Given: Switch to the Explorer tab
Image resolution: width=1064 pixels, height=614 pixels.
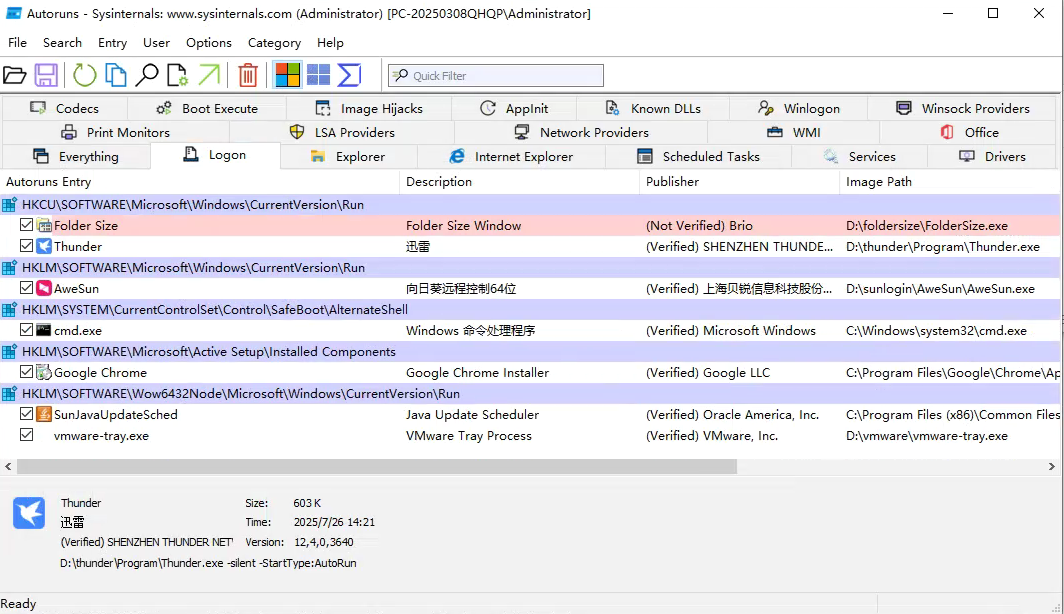Looking at the screenshot, I should [x=348, y=157].
